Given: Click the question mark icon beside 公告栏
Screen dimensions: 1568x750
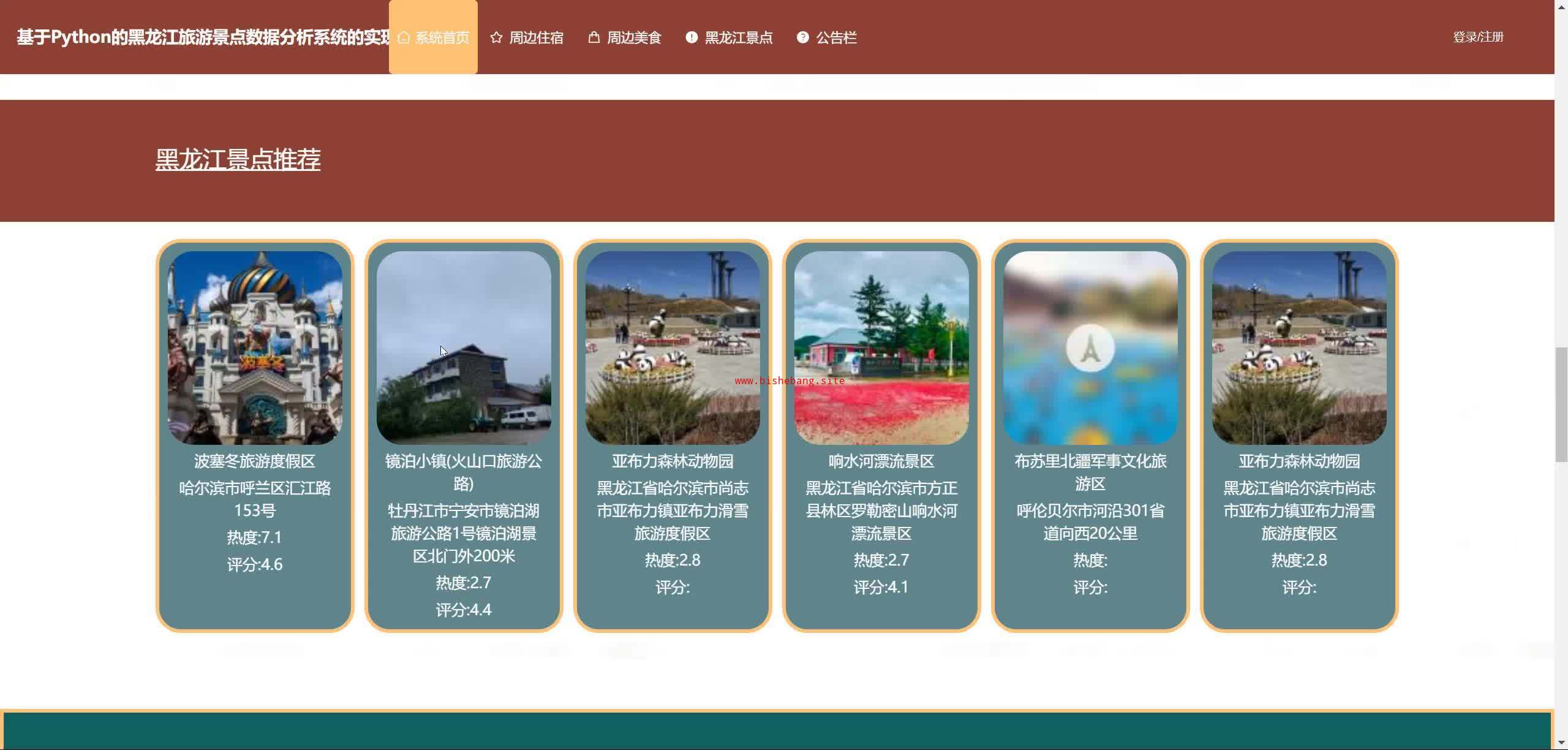Looking at the screenshot, I should point(802,37).
